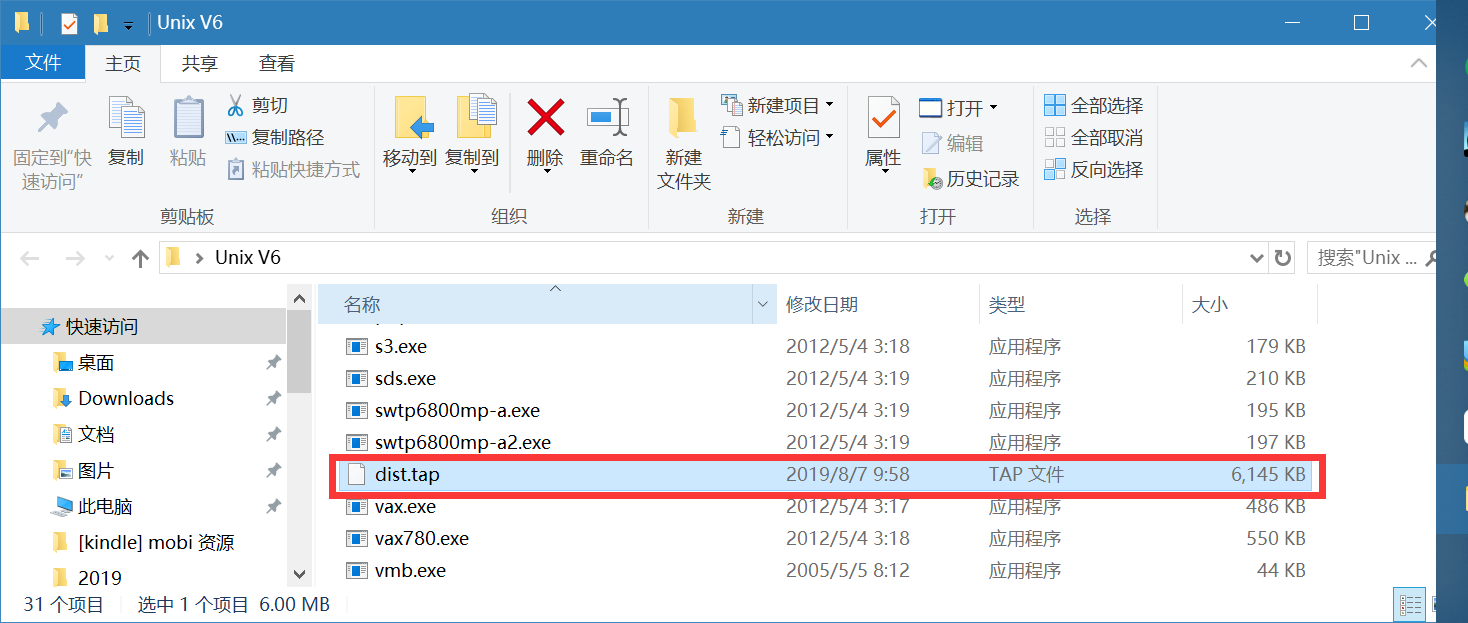1468x623 pixels.
Task: Click the refresh button in address bar
Action: pyautogui.click(x=1283, y=257)
